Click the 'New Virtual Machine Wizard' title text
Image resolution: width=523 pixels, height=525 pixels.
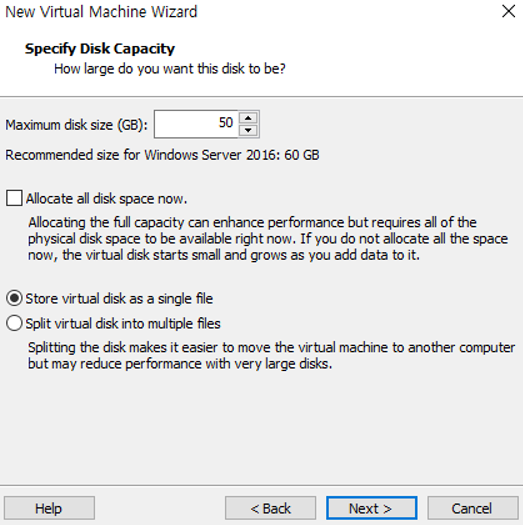point(101,12)
